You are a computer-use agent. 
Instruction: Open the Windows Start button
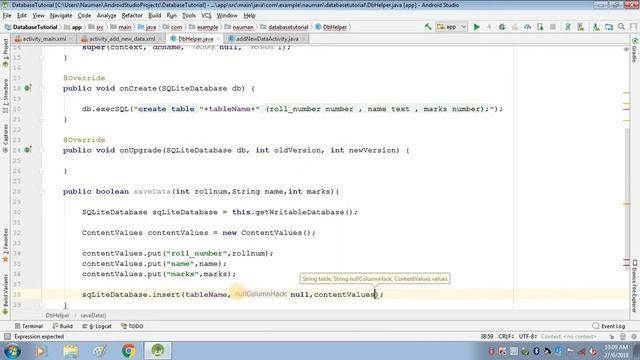point(12,351)
